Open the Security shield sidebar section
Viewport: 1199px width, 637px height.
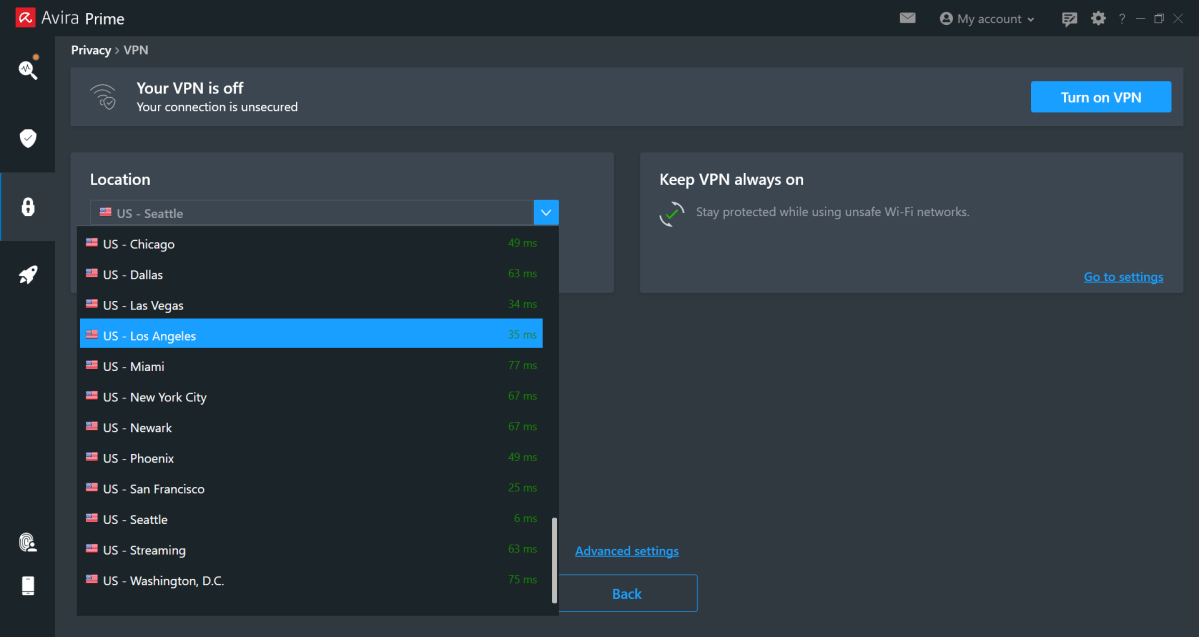pyautogui.click(x=28, y=138)
